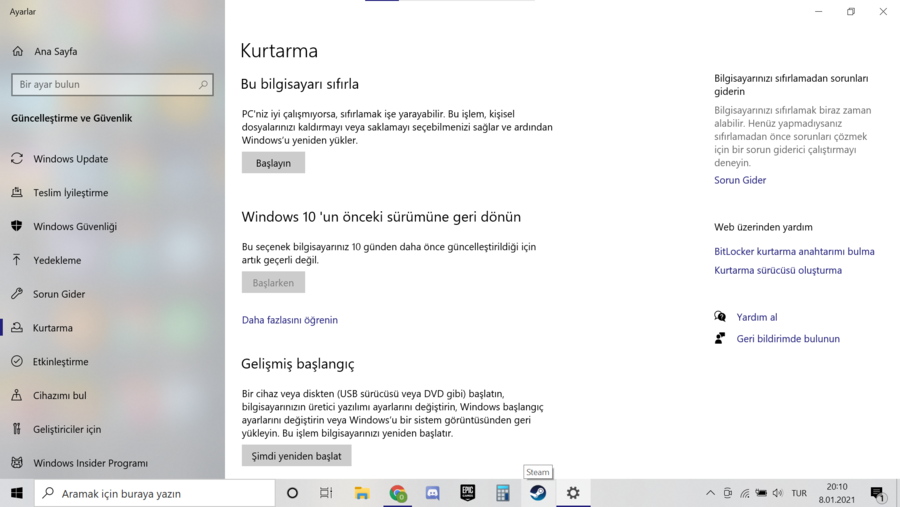Click the volume speaker tray icon
The height and width of the screenshot is (507, 900).
[x=778, y=493]
